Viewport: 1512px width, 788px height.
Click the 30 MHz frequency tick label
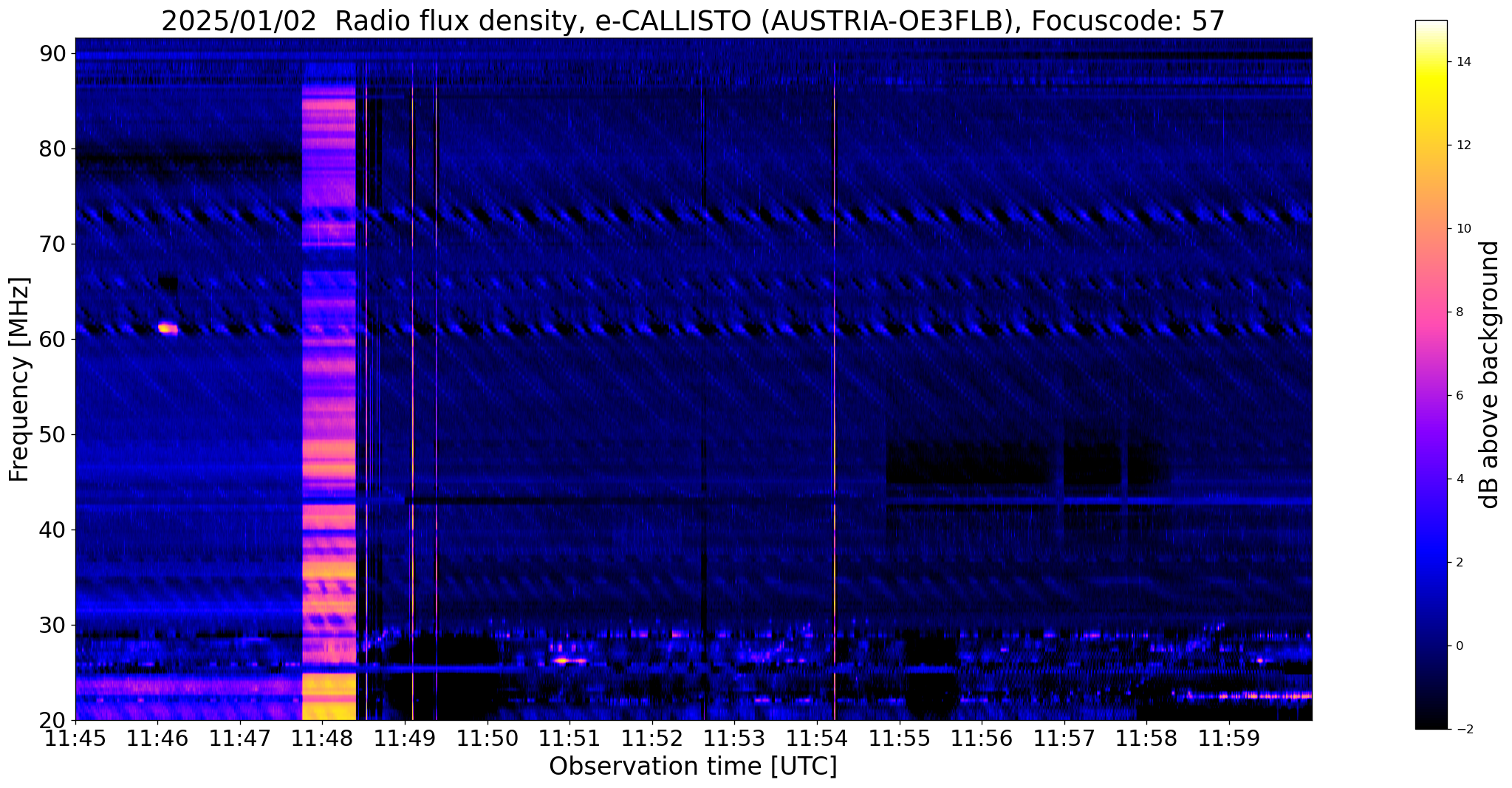tap(52, 625)
